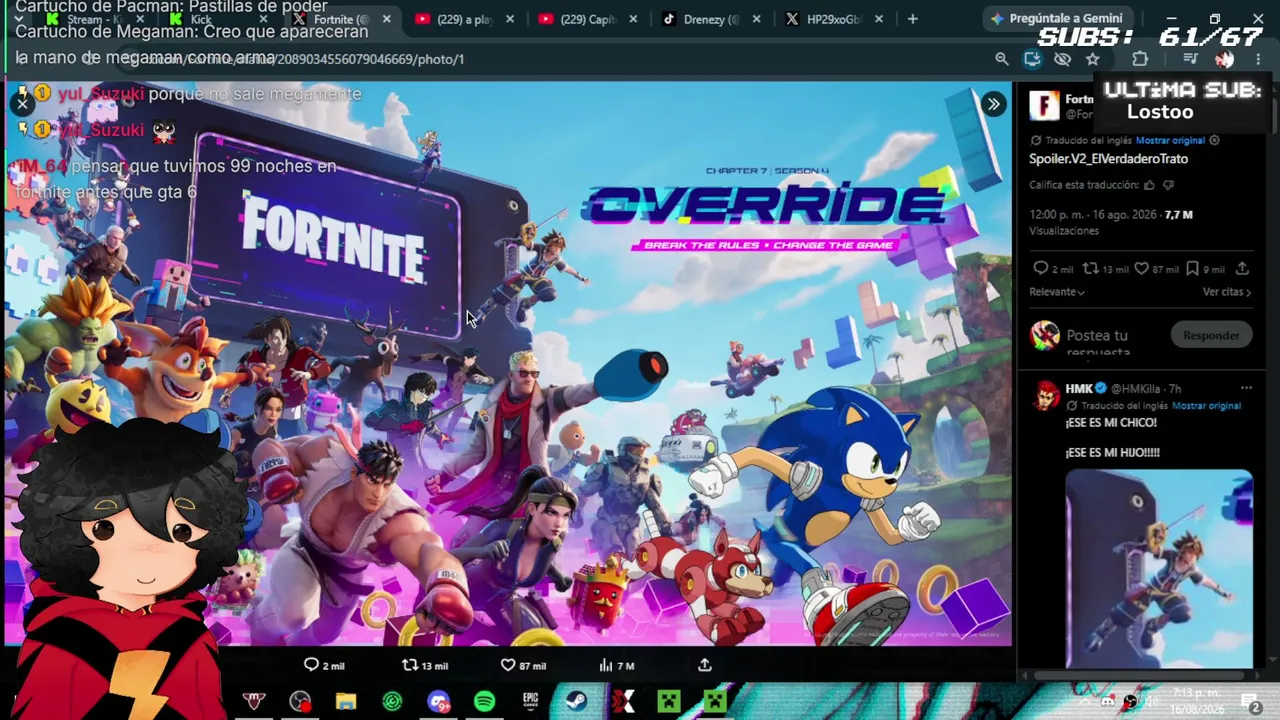Click the 'Responder' button
This screenshot has height=720, width=1280.
coord(1211,335)
